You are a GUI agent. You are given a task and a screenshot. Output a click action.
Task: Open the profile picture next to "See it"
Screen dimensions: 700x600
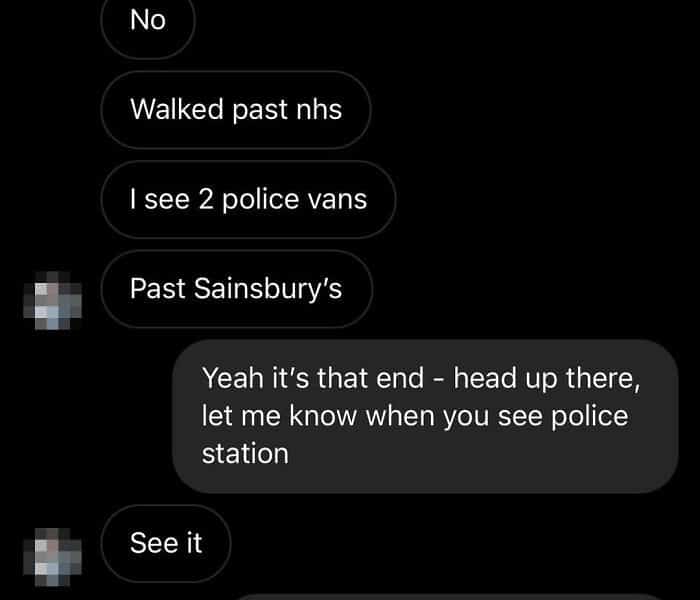click(x=53, y=557)
